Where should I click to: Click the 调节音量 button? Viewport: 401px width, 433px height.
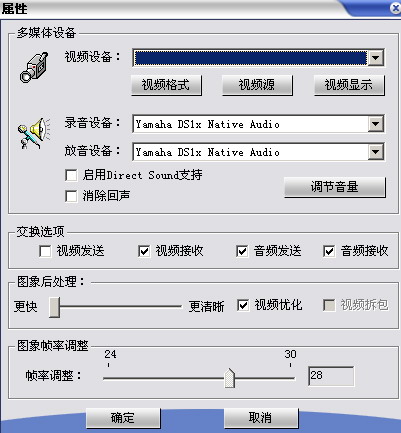335,187
